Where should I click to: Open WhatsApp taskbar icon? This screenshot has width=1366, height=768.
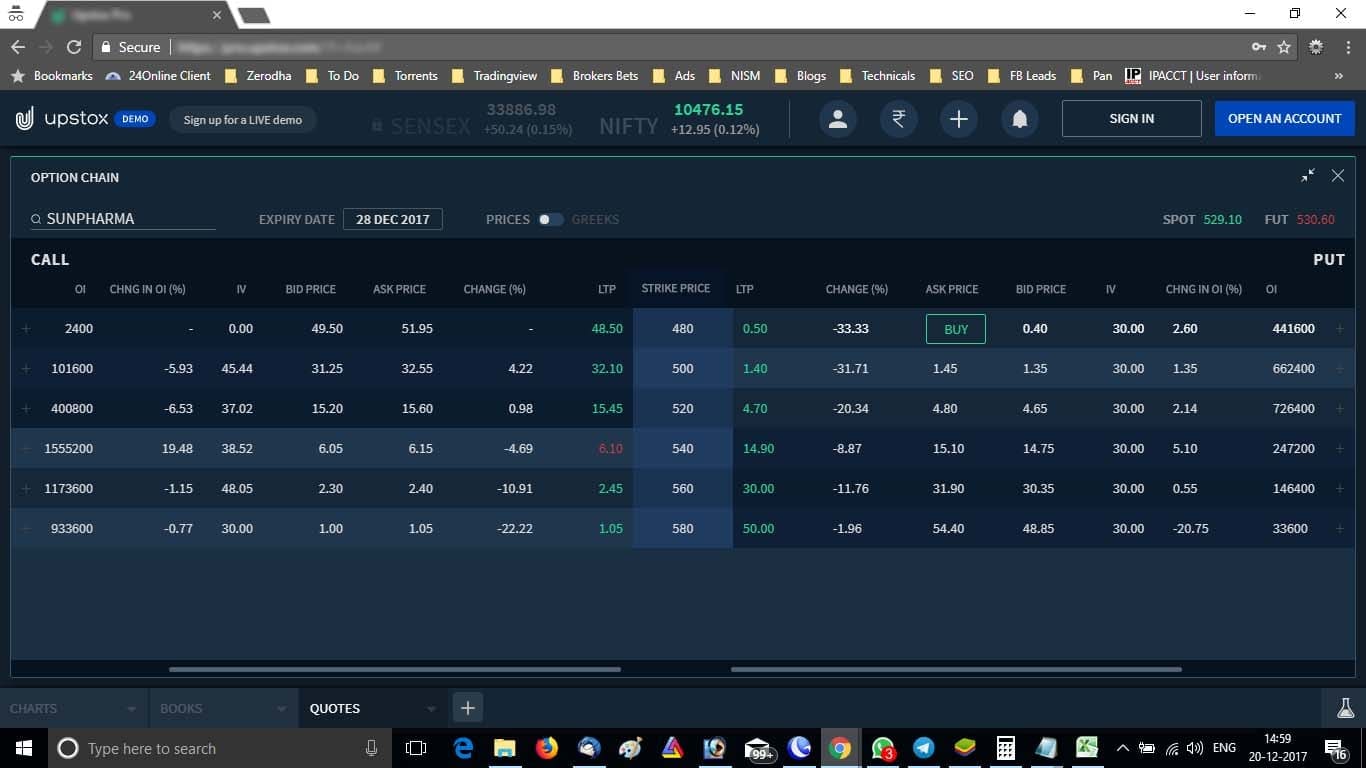point(882,748)
